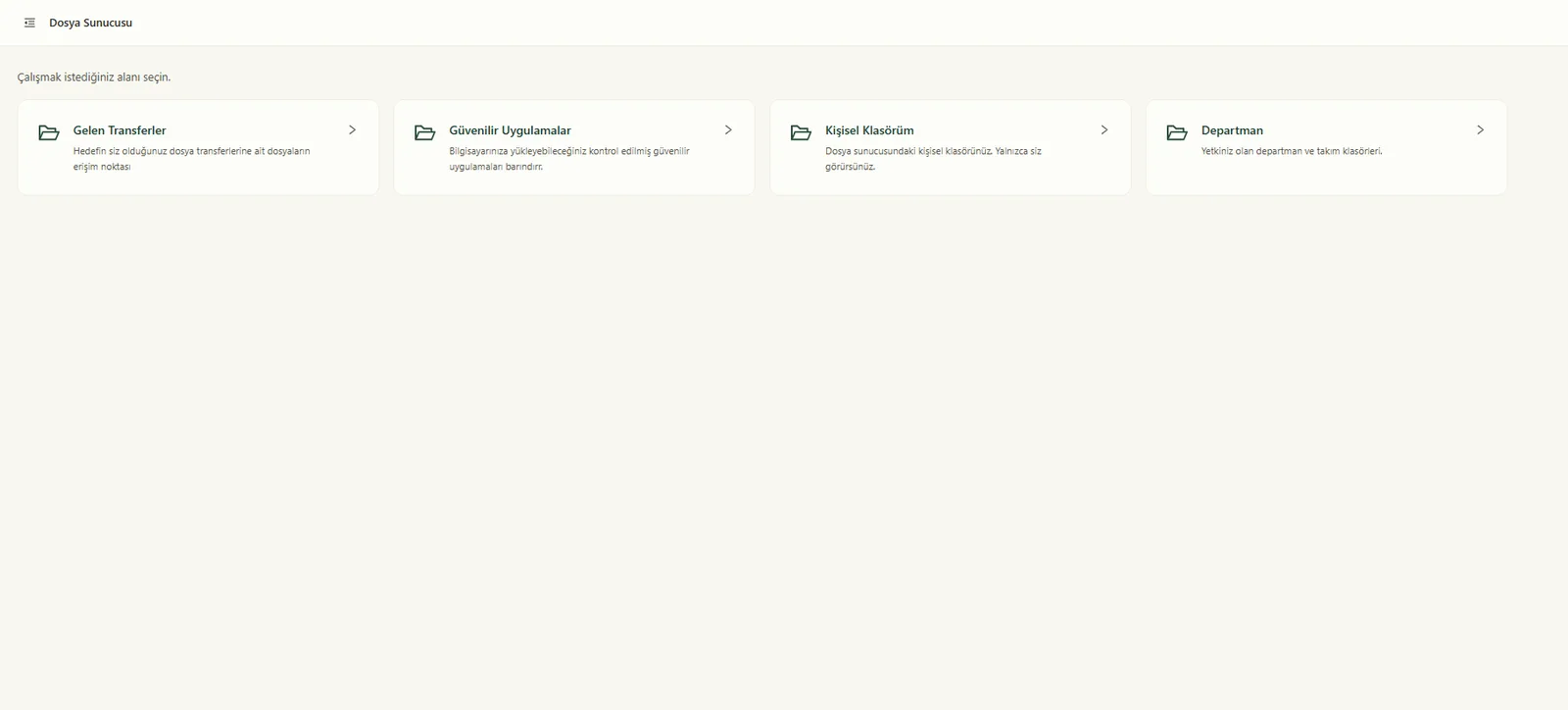Click the description under Gelen Transferler
Viewport: 1568px width, 710px height.
point(192,159)
